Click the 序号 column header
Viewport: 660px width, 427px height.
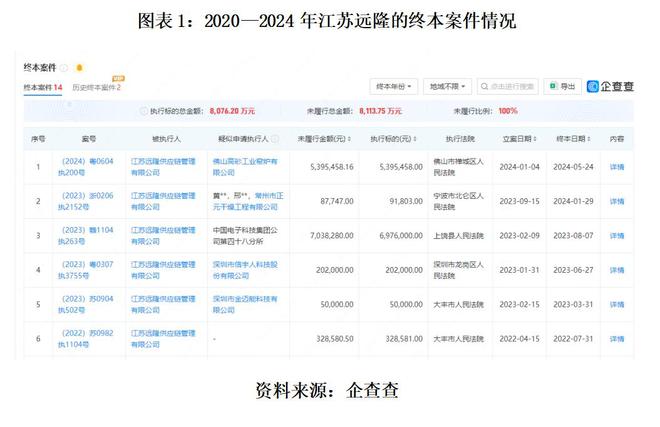click(38, 139)
